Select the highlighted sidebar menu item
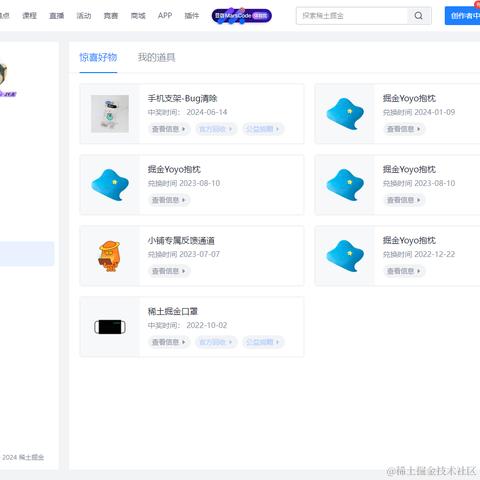Image resolution: width=480 pixels, height=480 pixels. (x=27, y=254)
